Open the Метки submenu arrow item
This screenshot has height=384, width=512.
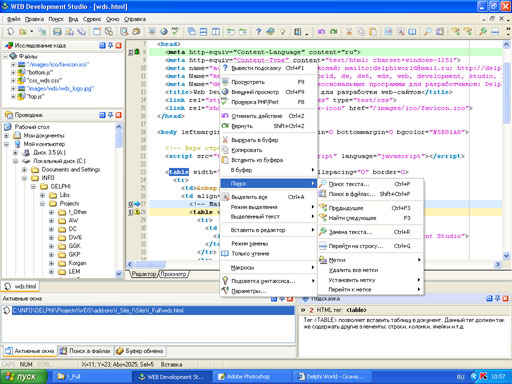[370, 260]
